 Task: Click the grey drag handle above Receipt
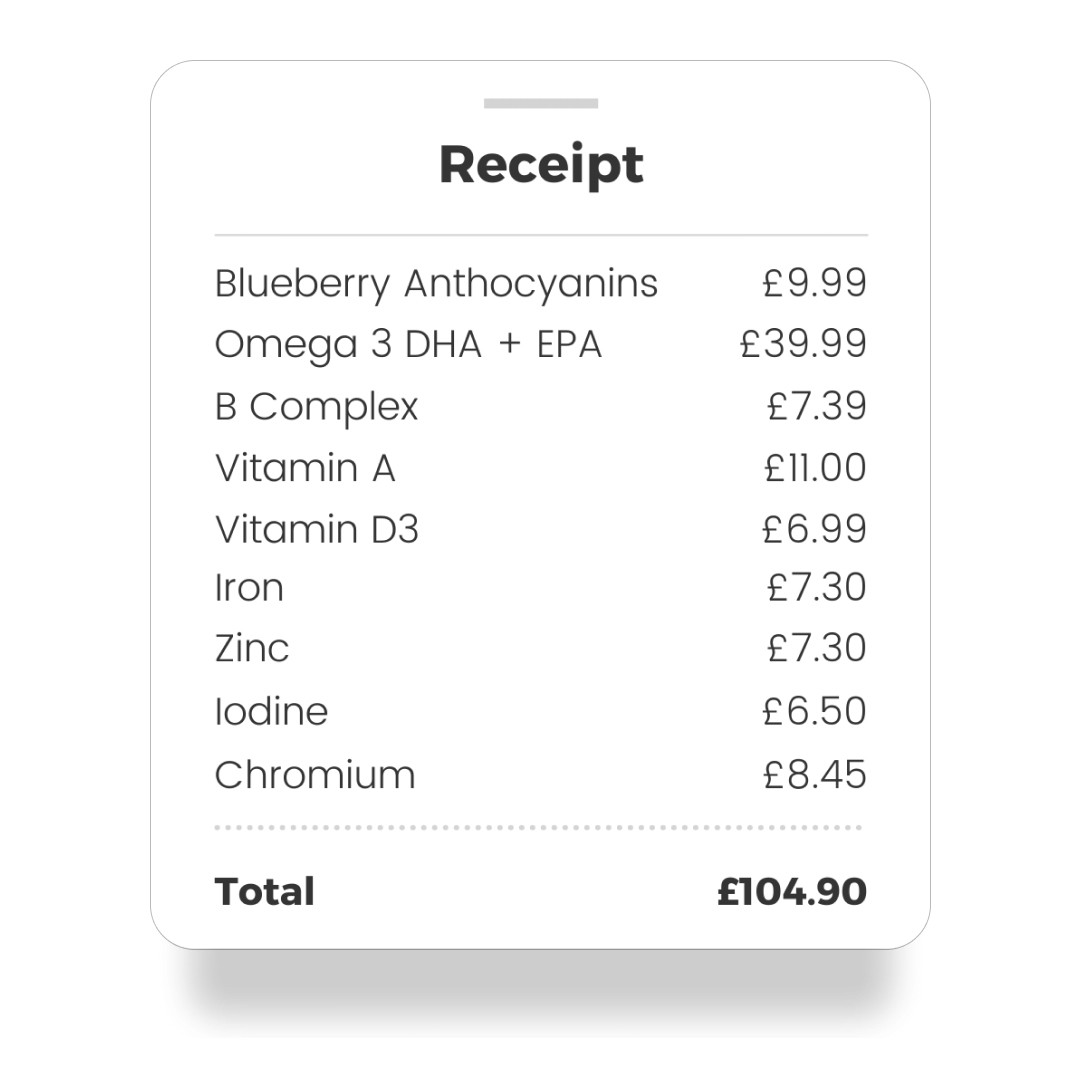[x=541, y=103]
